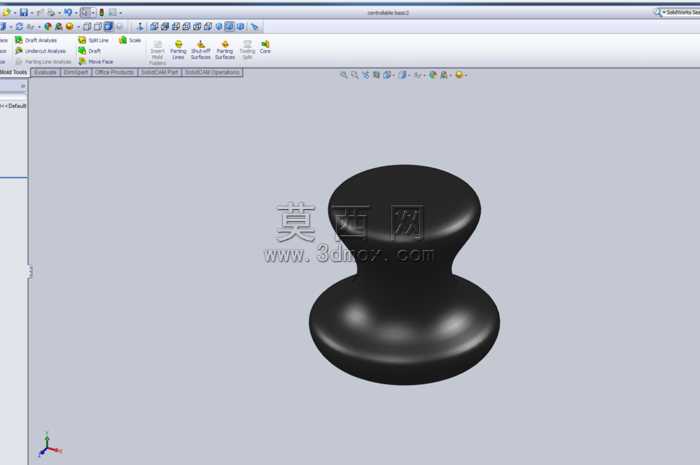The image size is (700, 465).
Task: Open the New document dropdown arrow
Action: click(x=14, y=13)
